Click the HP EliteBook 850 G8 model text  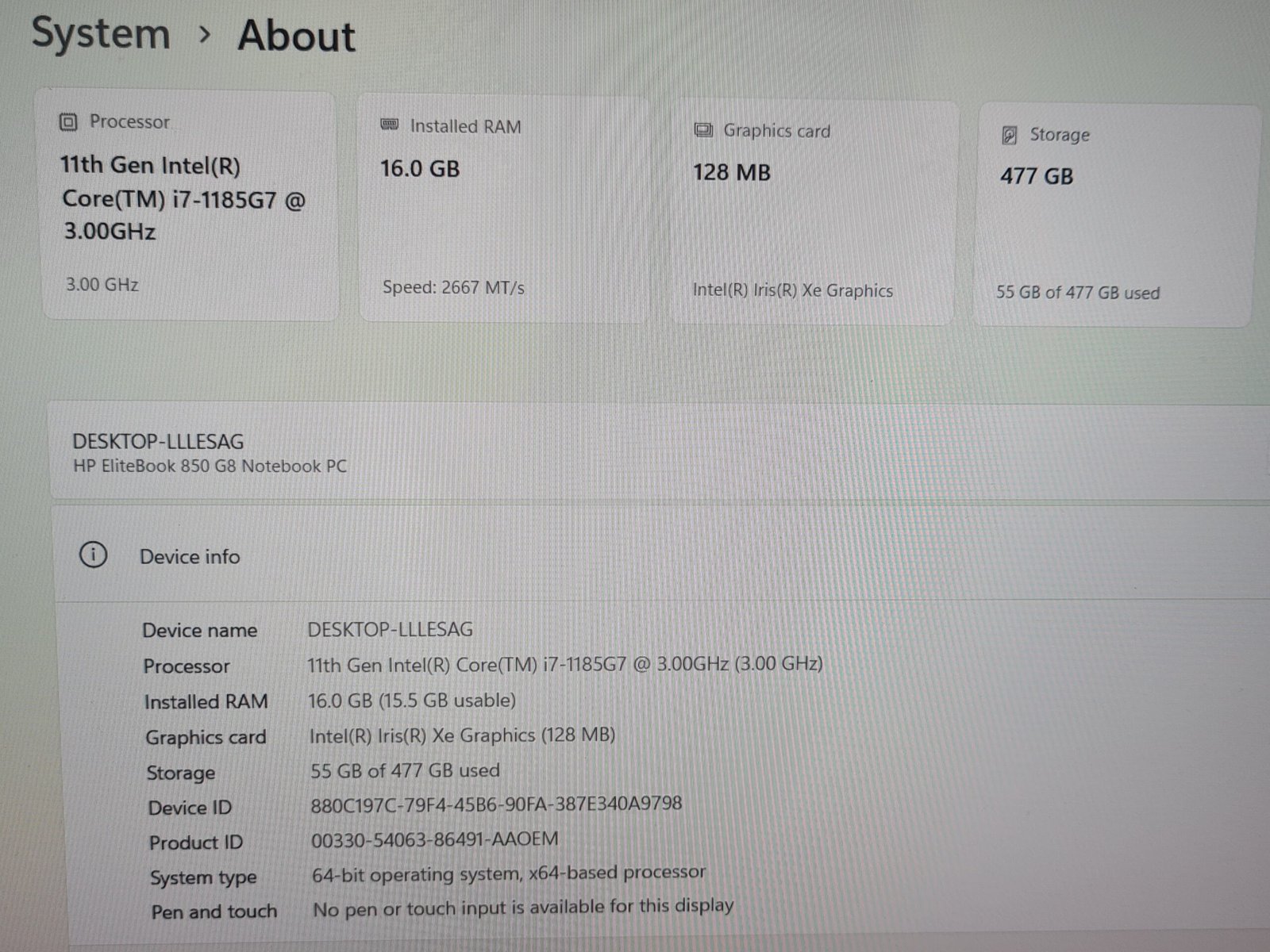[x=210, y=466]
